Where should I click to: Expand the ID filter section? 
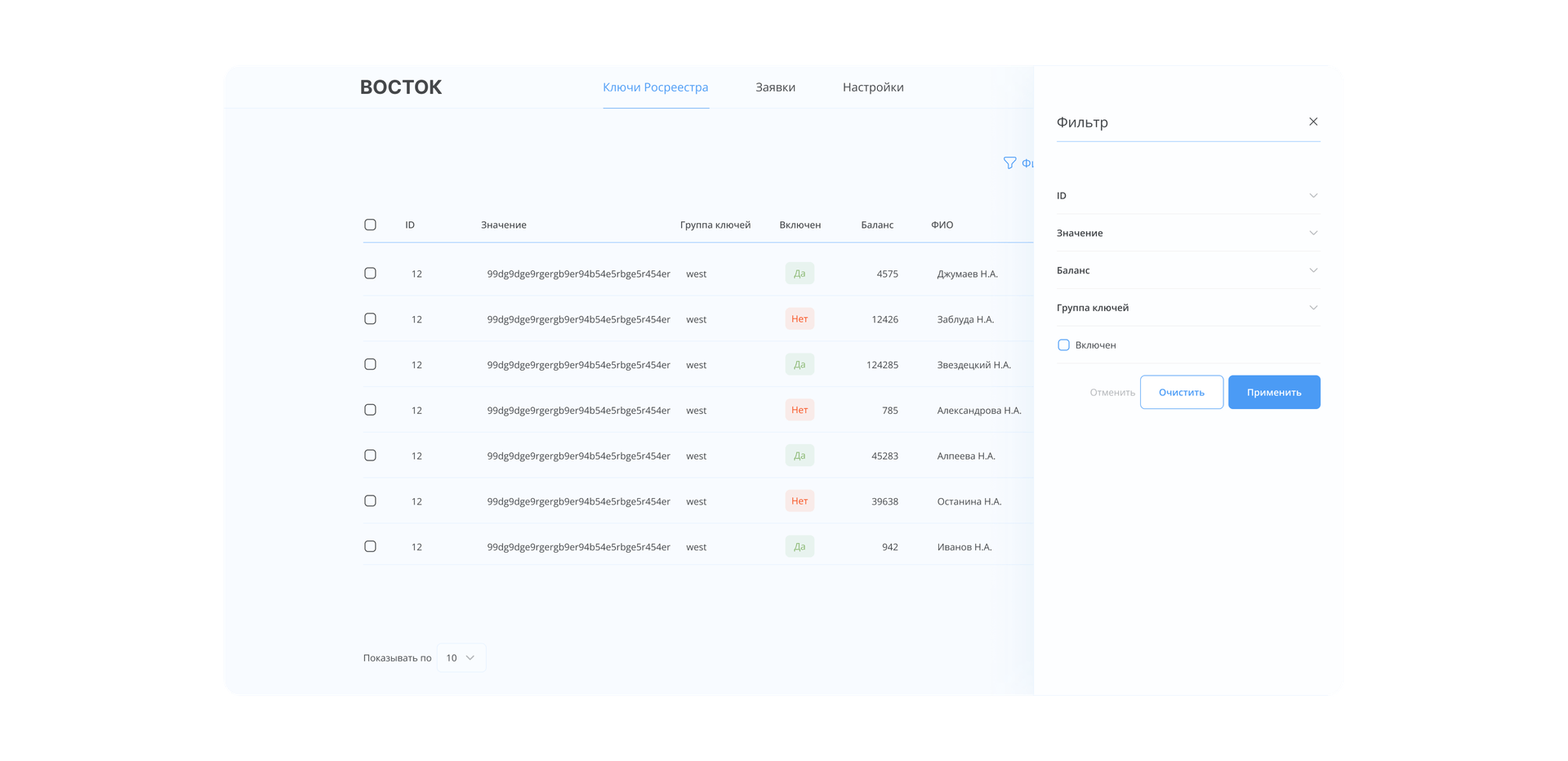(x=1187, y=196)
